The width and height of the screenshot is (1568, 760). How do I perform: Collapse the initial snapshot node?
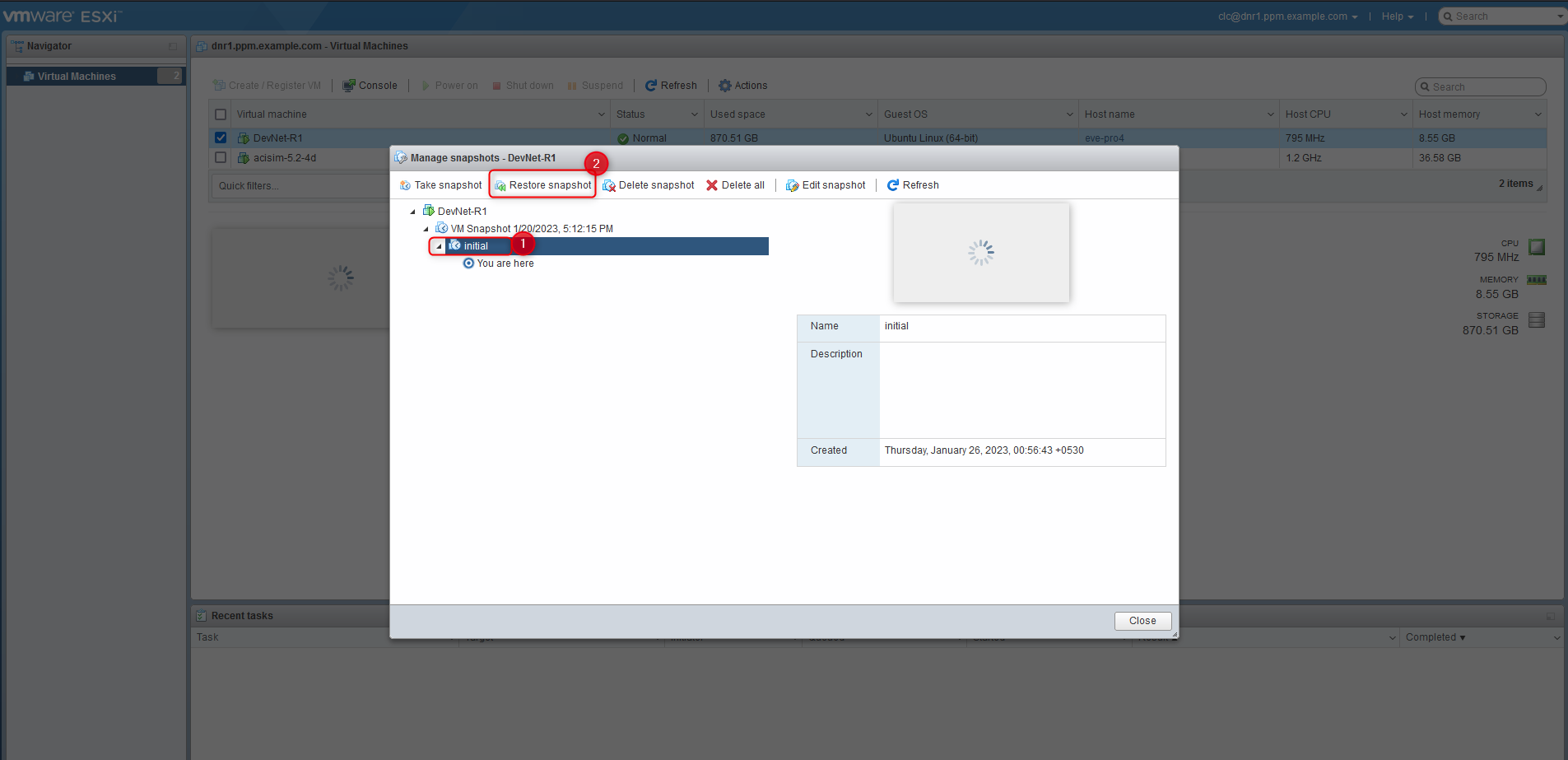point(439,246)
